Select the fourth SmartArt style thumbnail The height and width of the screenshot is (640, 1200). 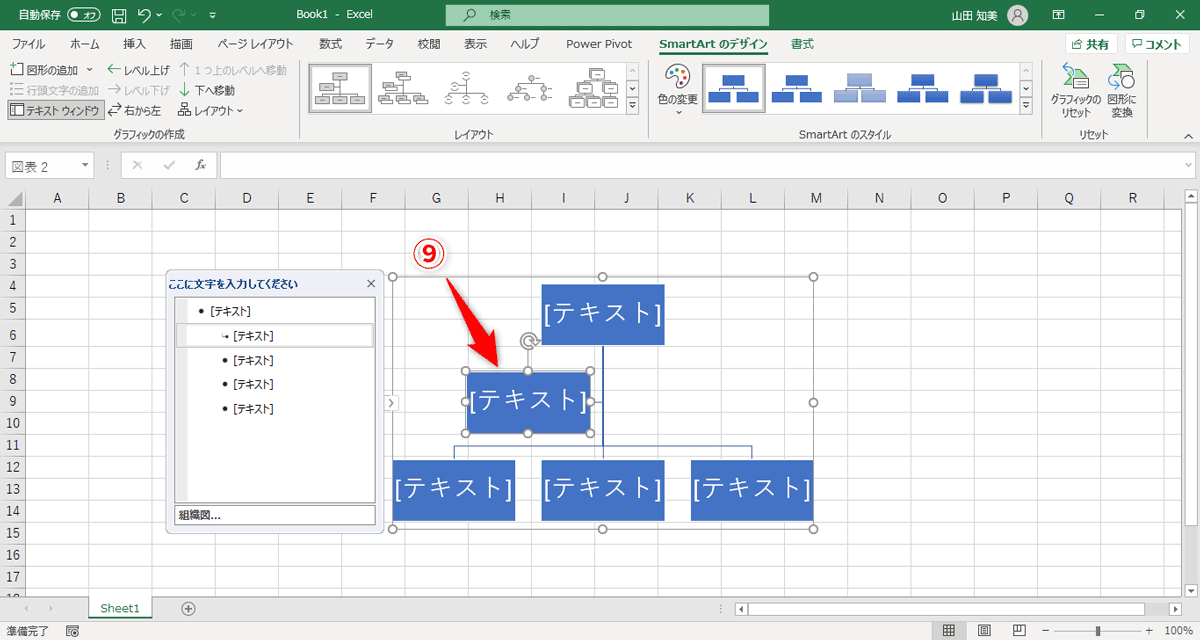[923, 89]
